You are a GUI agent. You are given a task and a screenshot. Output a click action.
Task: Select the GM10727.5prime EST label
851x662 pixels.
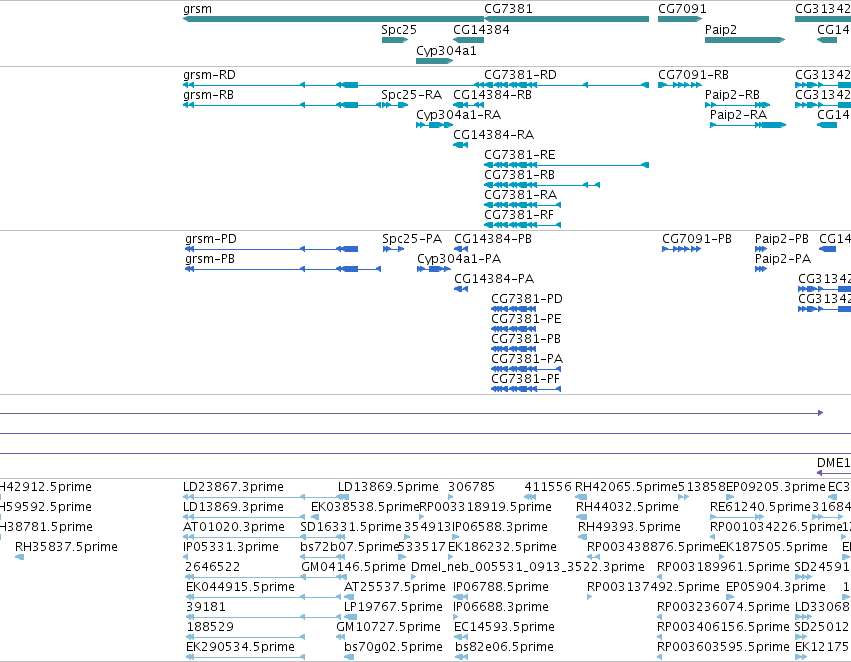(x=388, y=627)
